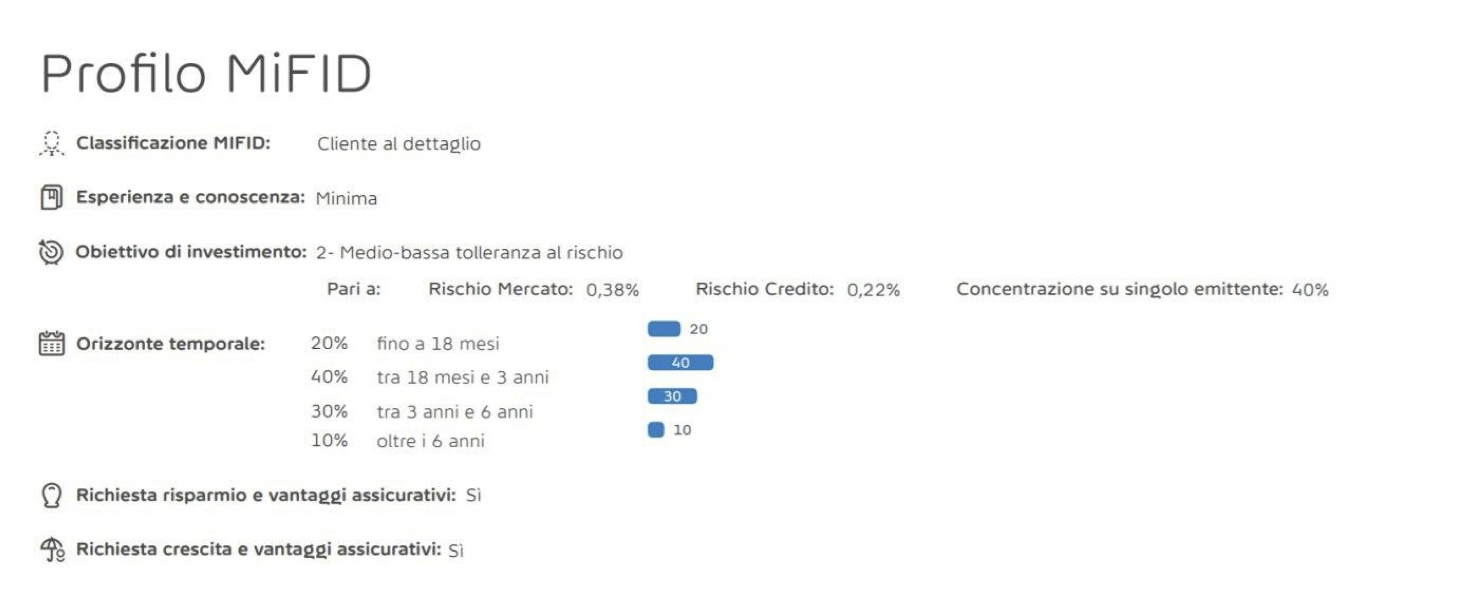Click the Rischio Credito 0,22% value
The width and height of the screenshot is (1462, 606).
[x=873, y=290]
